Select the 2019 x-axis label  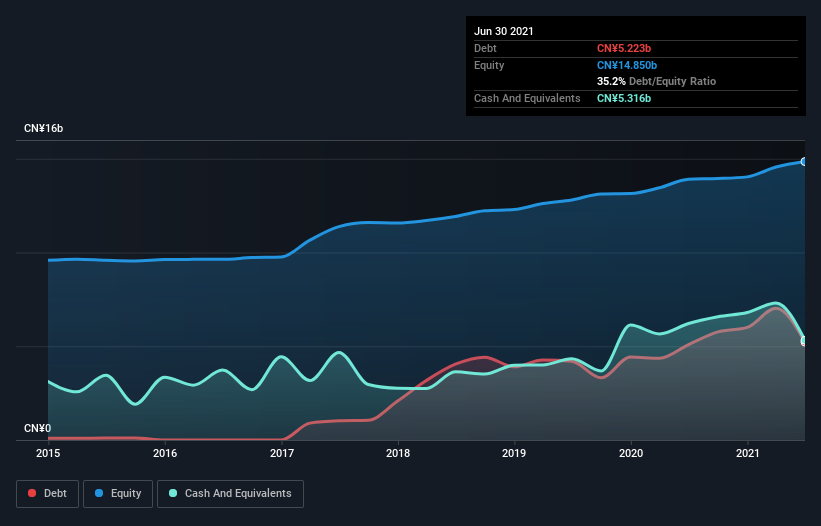point(514,453)
